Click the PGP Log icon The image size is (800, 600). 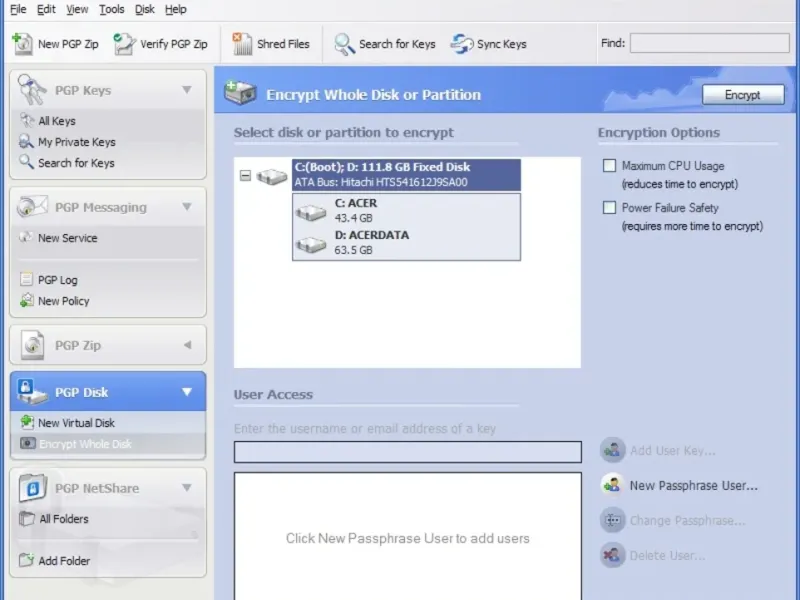[x=27, y=279]
